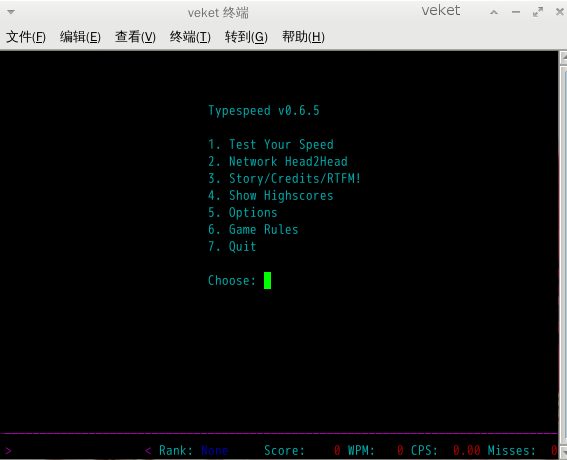This screenshot has height=460, width=567.
Task: Click the Test Your Speed option
Action: 270,145
